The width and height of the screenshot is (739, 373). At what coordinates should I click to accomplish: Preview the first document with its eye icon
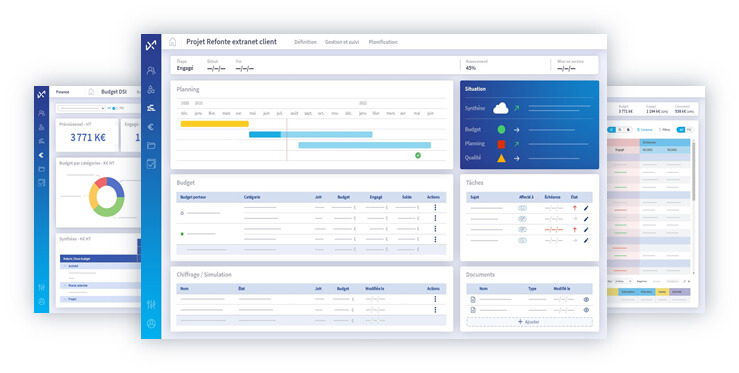[586, 299]
